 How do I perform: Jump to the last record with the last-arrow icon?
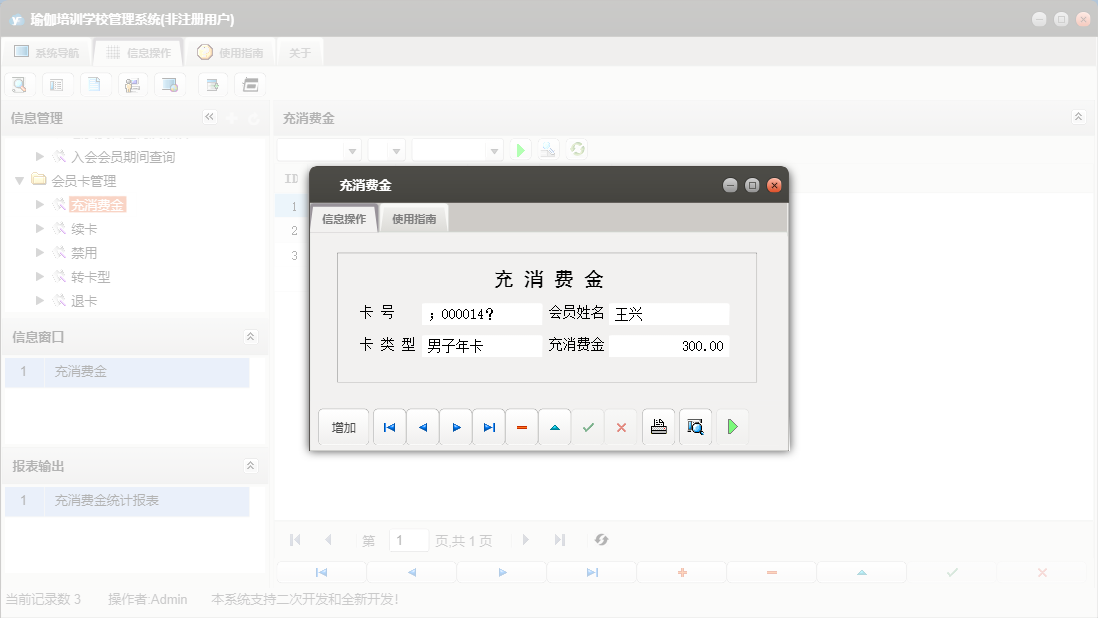[488, 427]
